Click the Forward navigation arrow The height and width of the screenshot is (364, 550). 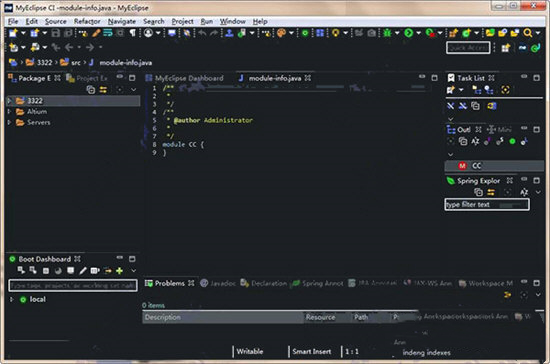click(x=90, y=47)
